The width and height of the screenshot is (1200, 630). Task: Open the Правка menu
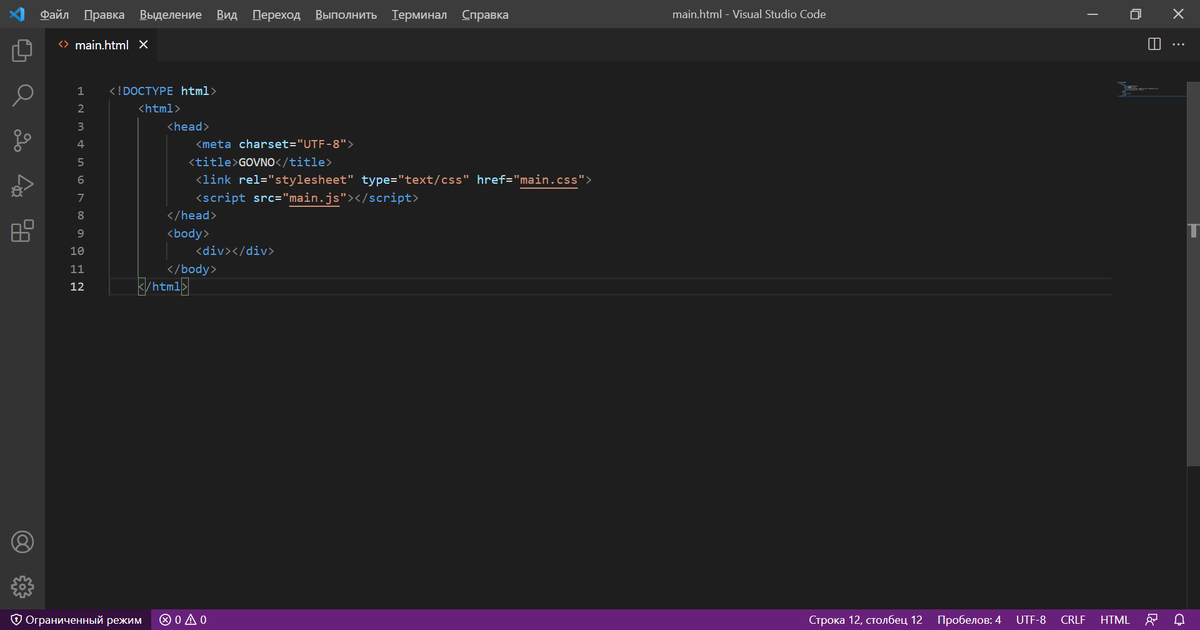[x=105, y=15]
